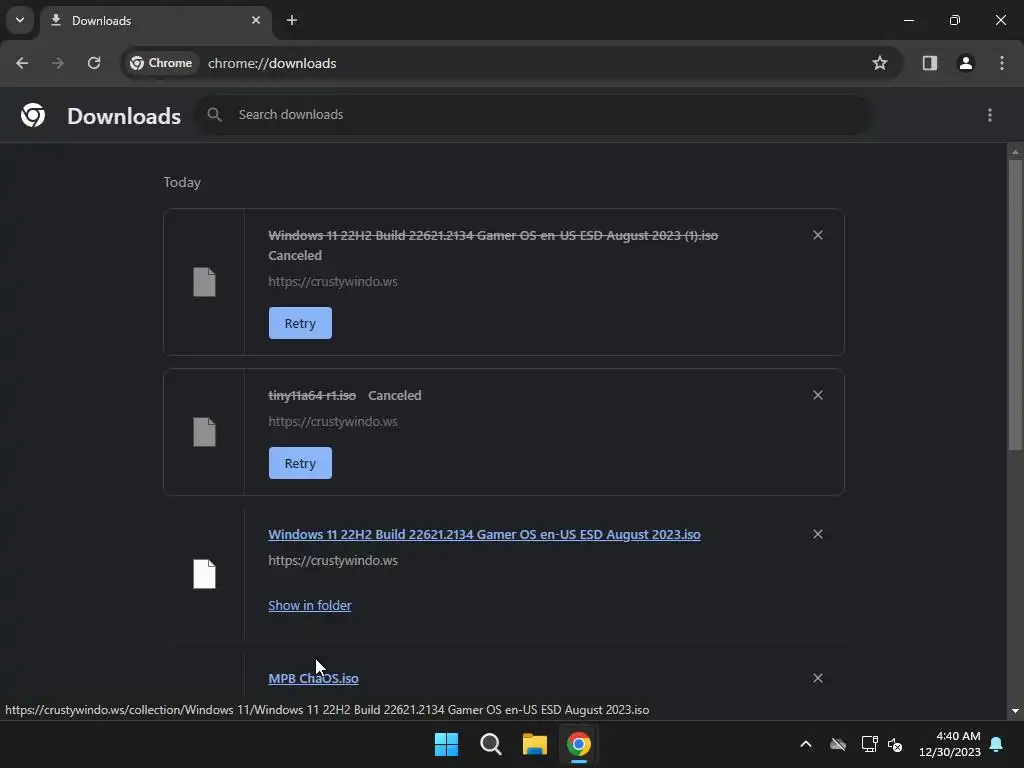Click the white file icon of completed Gamer OS iso
Viewport: 1024px width, 768px height.
coord(204,574)
